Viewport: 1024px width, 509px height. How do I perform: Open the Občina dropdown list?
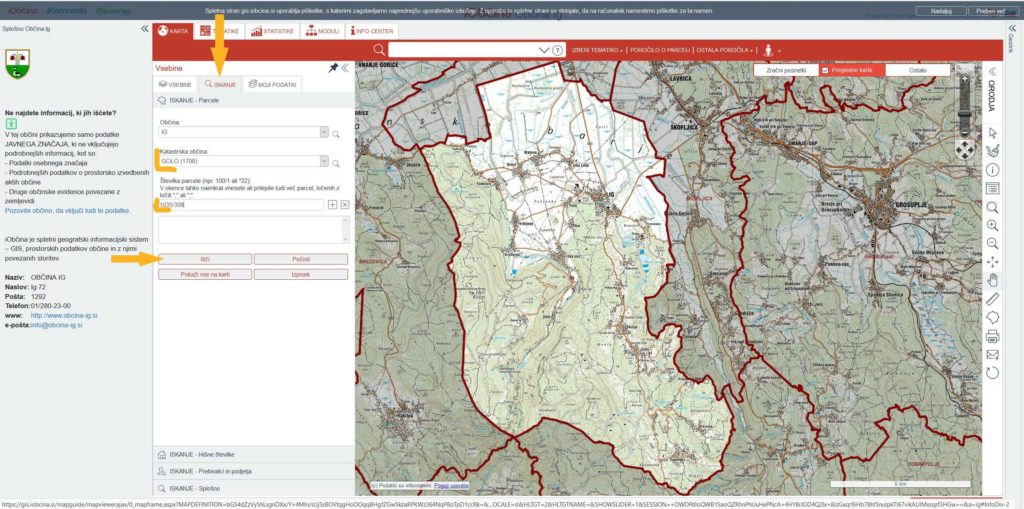click(x=323, y=132)
